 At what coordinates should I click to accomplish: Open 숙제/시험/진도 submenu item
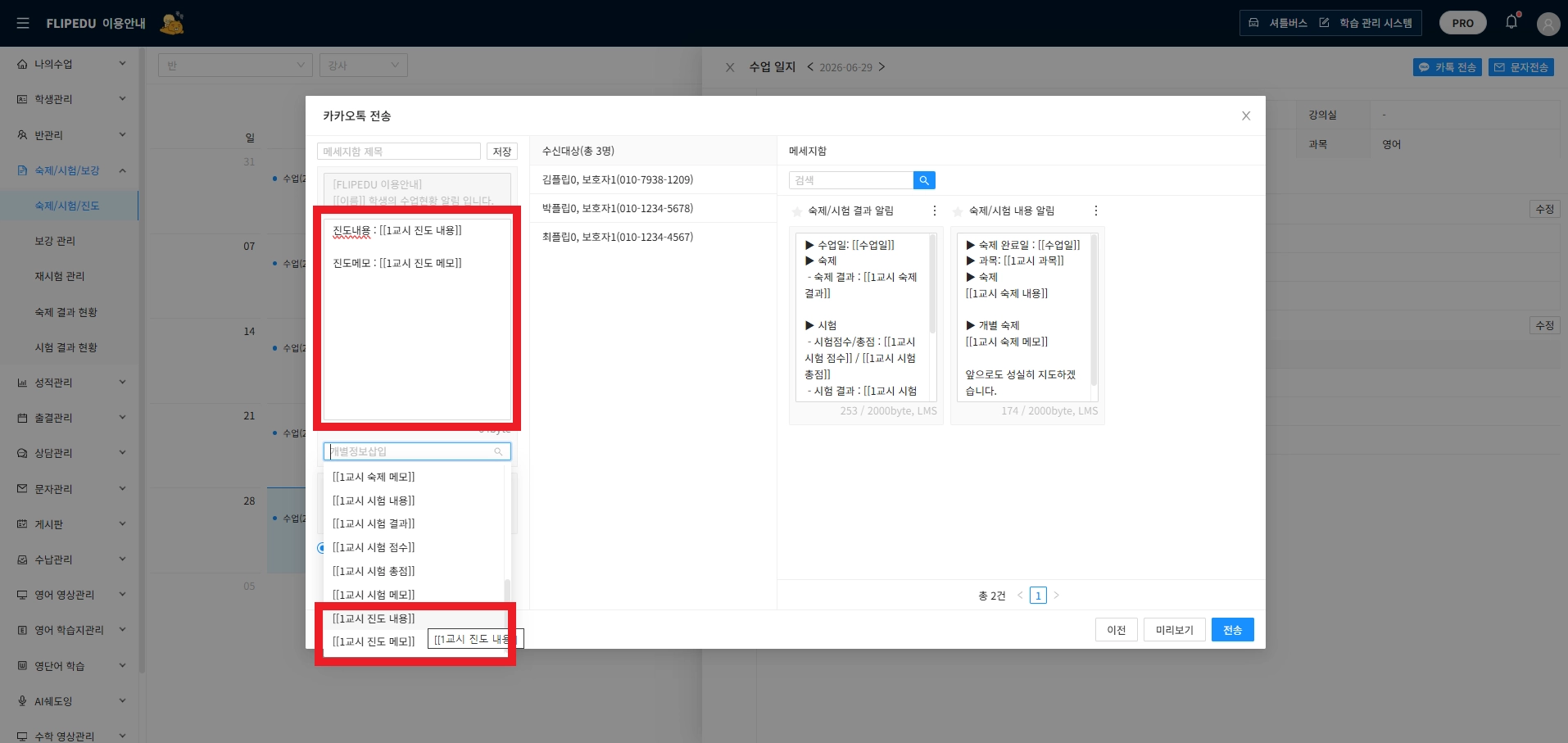(67, 206)
